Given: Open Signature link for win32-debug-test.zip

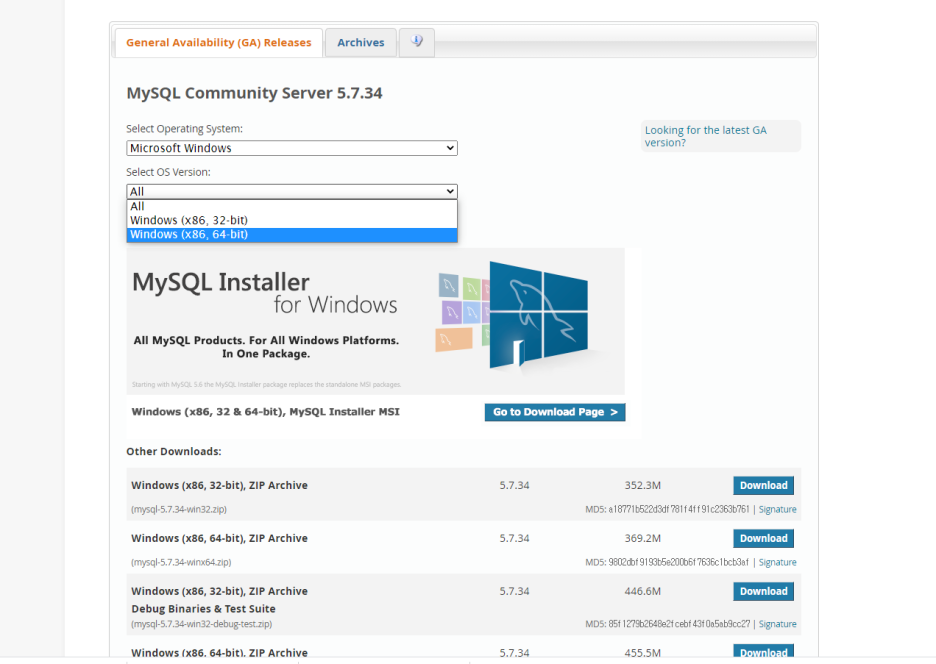Looking at the screenshot, I should pyautogui.click(x=777, y=624).
